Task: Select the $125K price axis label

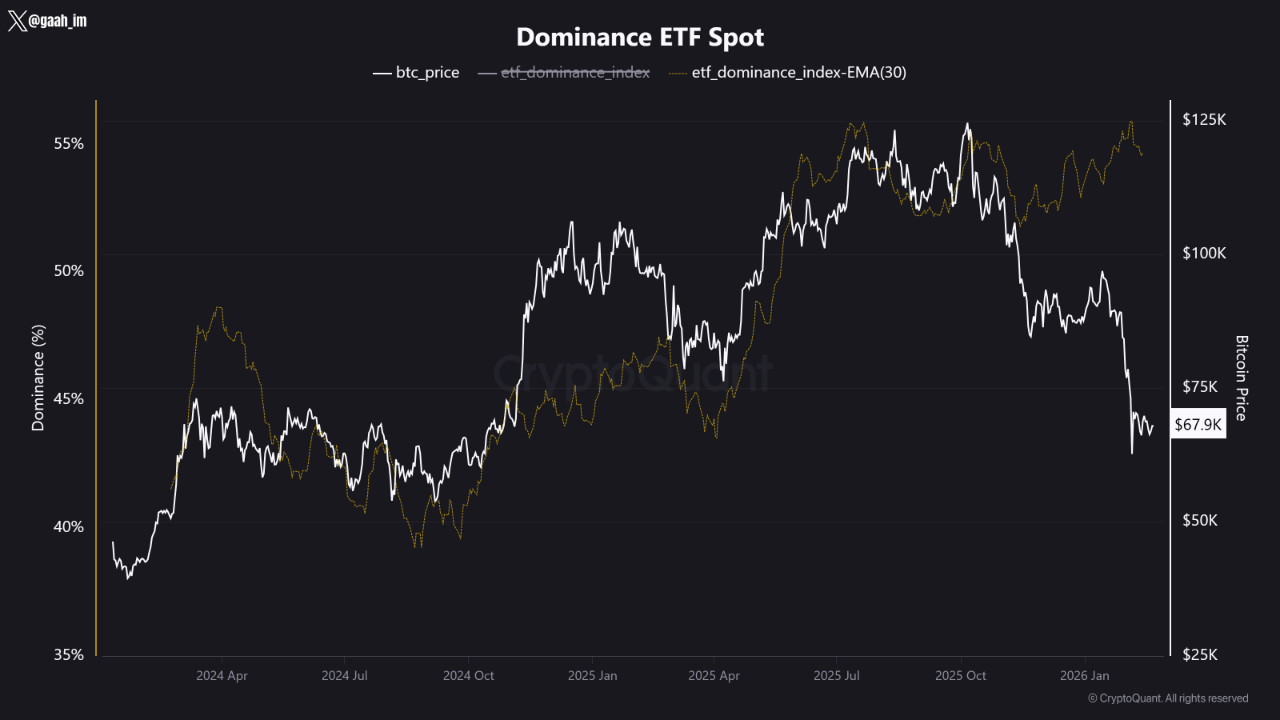Action: pyautogui.click(x=1204, y=120)
